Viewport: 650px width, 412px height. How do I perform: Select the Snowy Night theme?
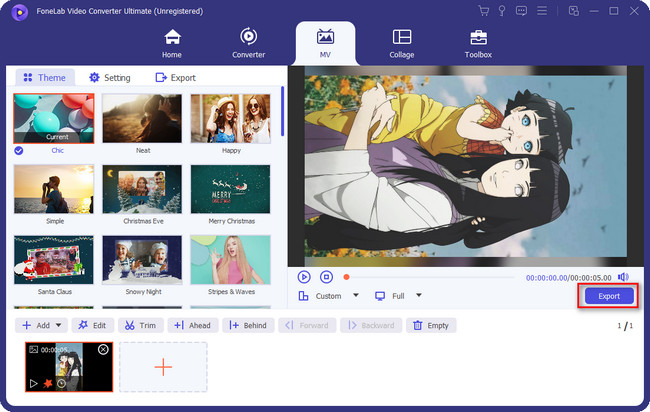[x=142, y=259]
